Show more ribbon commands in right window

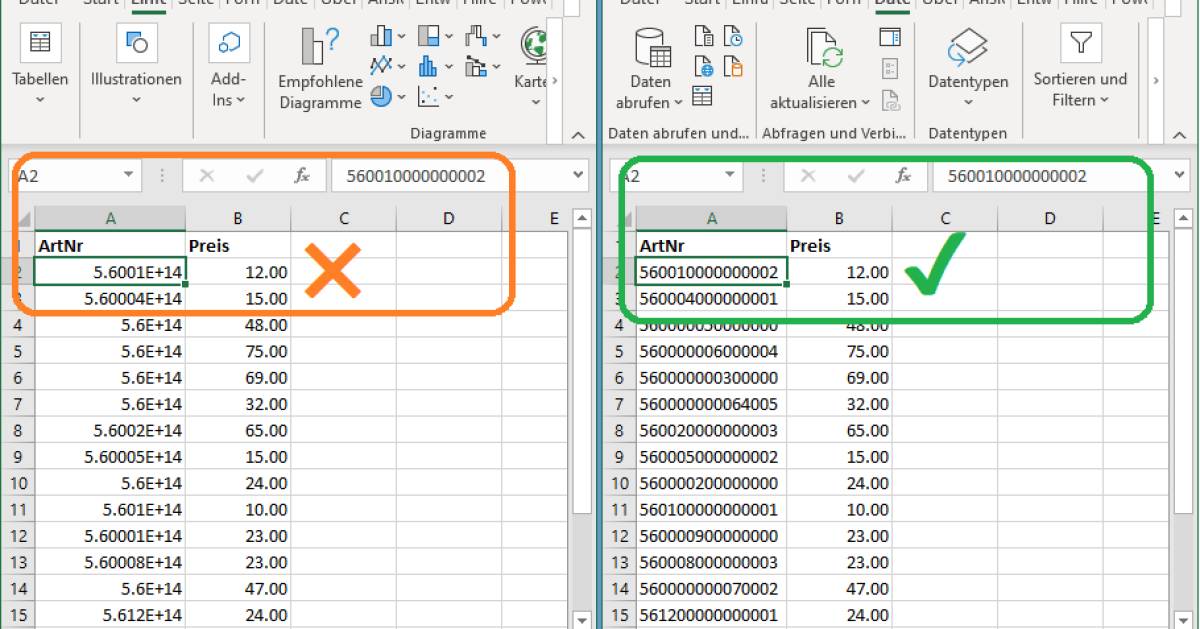1156,81
